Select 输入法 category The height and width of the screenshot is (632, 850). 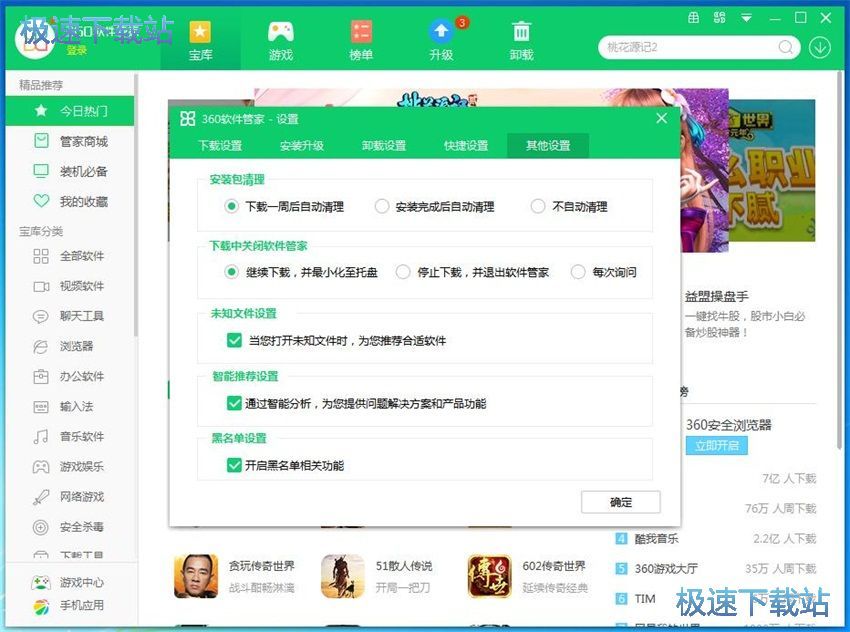[69, 407]
